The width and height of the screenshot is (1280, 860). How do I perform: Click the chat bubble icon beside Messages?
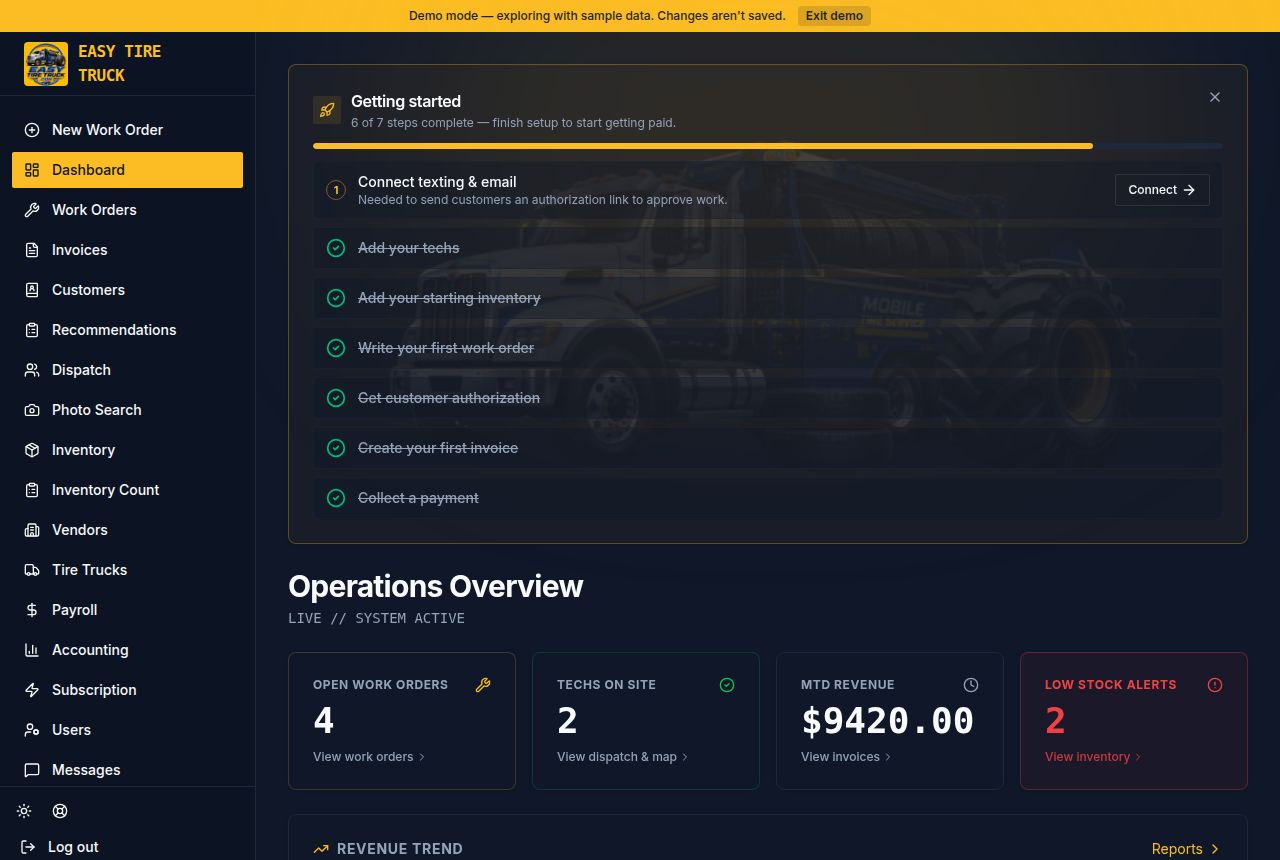tap(32, 770)
